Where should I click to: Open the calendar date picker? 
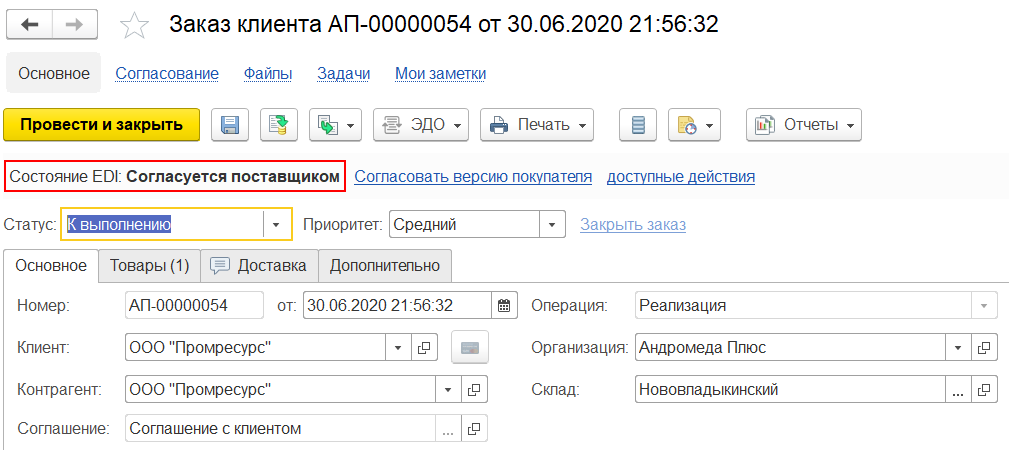click(x=505, y=305)
